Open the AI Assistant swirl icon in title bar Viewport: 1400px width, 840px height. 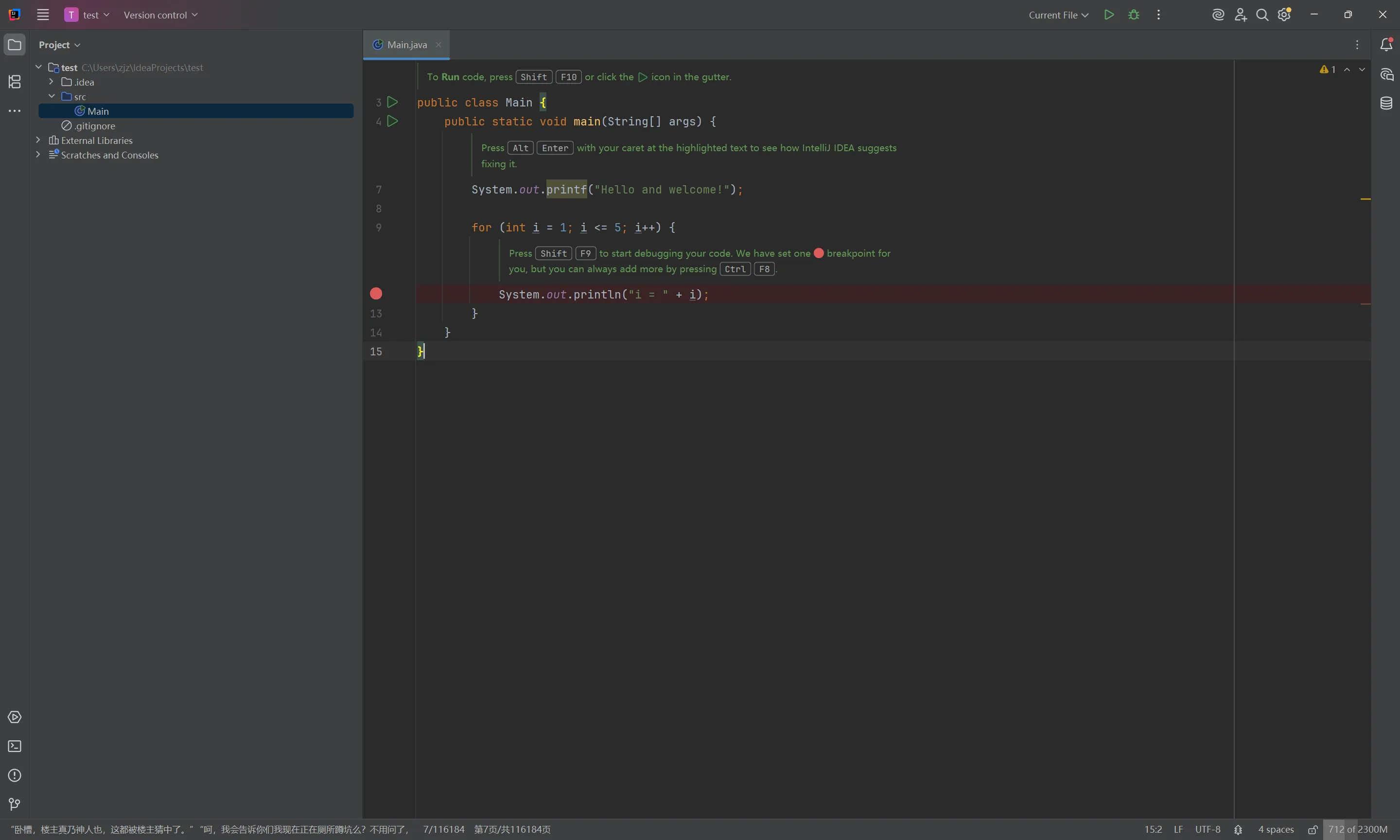[x=1218, y=15]
